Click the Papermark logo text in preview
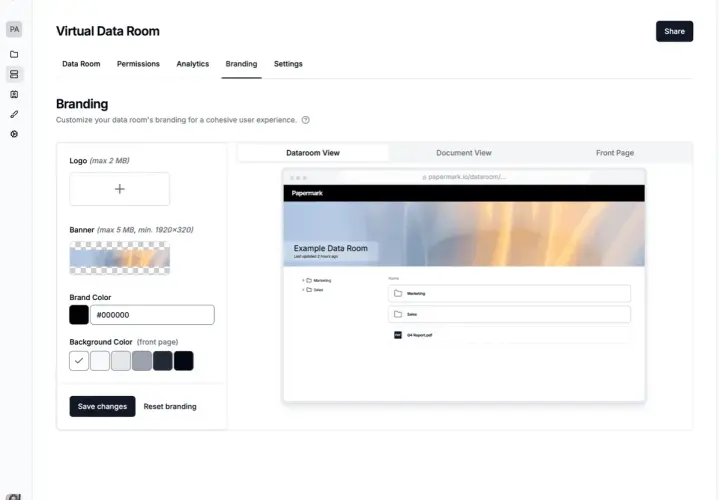Screen dimensions: 720x500 pos(307,193)
